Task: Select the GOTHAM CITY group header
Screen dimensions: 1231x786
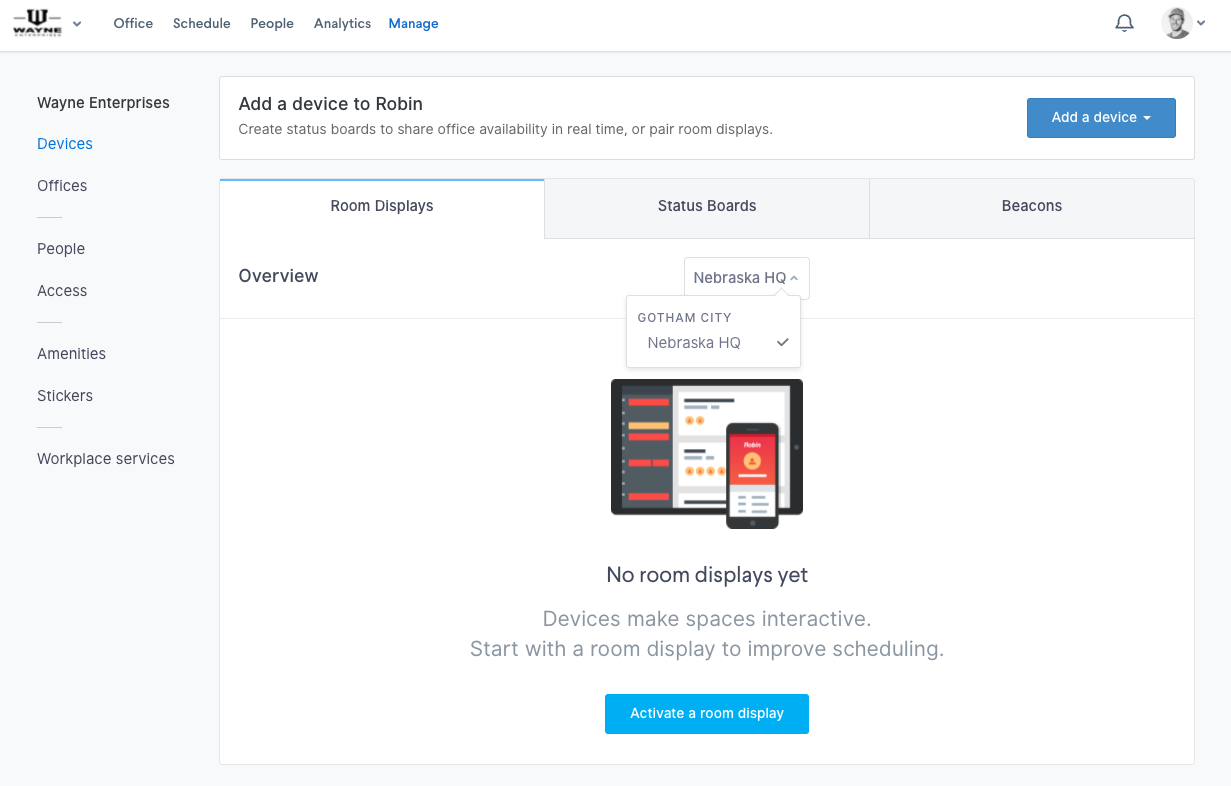Action: pyautogui.click(x=684, y=317)
